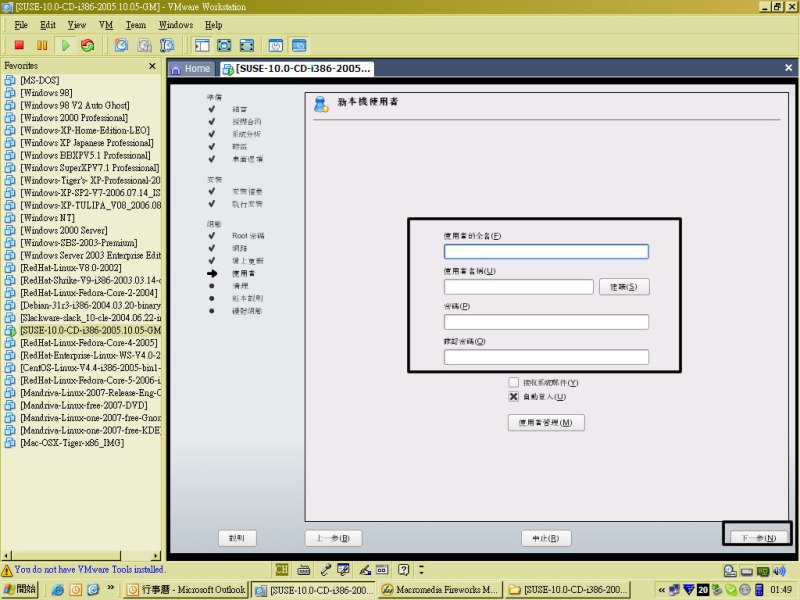The height and width of the screenshot is (600, 800).
Task: Select [Windows 98] in Favorites
Action: pyautogui.click(x=46, y=92)
